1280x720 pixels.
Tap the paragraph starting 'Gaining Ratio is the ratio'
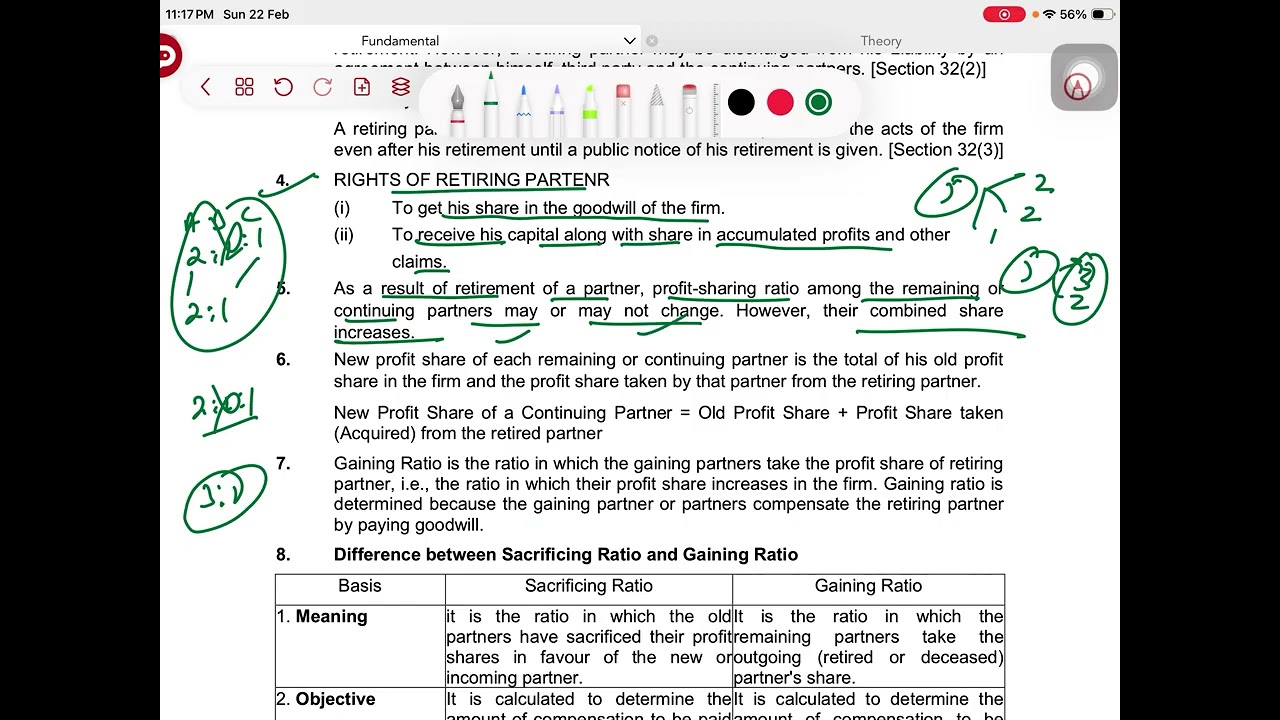coord(668,494)
